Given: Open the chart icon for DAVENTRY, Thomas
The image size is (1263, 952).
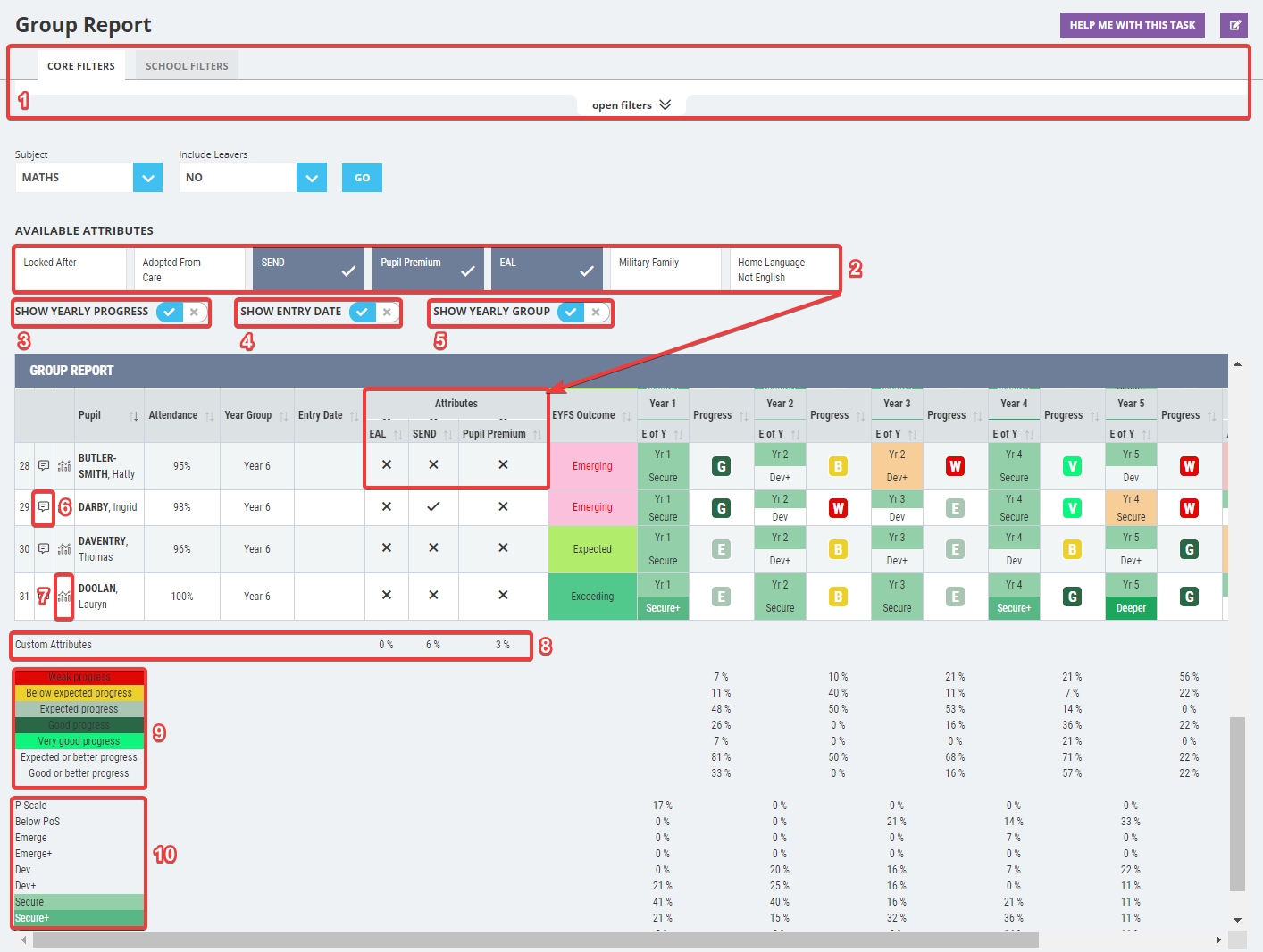Looking at the screenshot, I should pyautogui.click(x=64, y=549).
